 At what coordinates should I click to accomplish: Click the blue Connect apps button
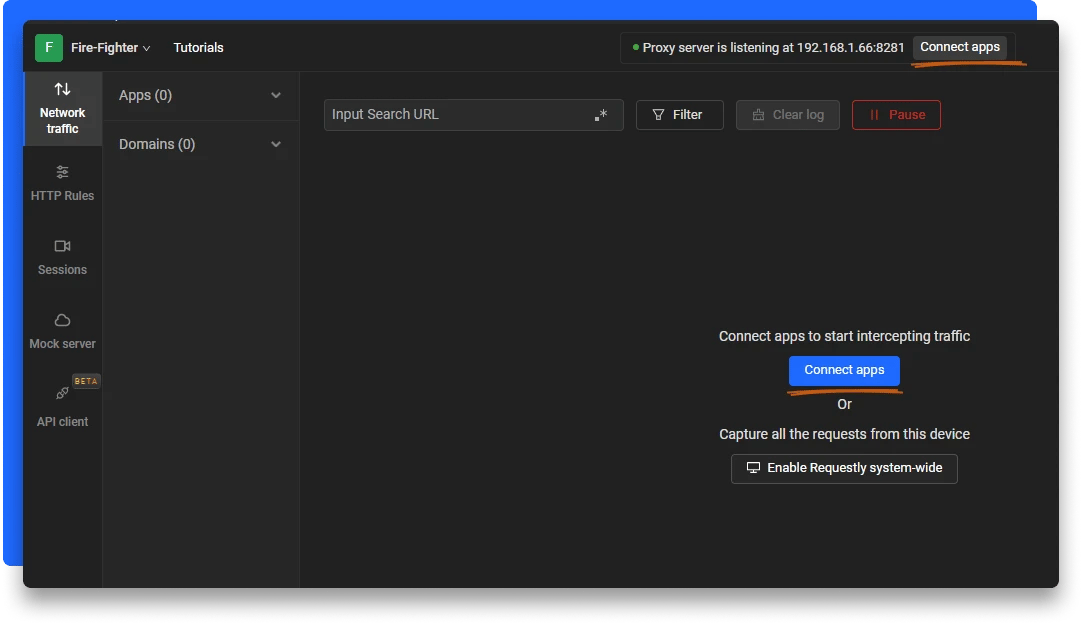pos(844,370)
